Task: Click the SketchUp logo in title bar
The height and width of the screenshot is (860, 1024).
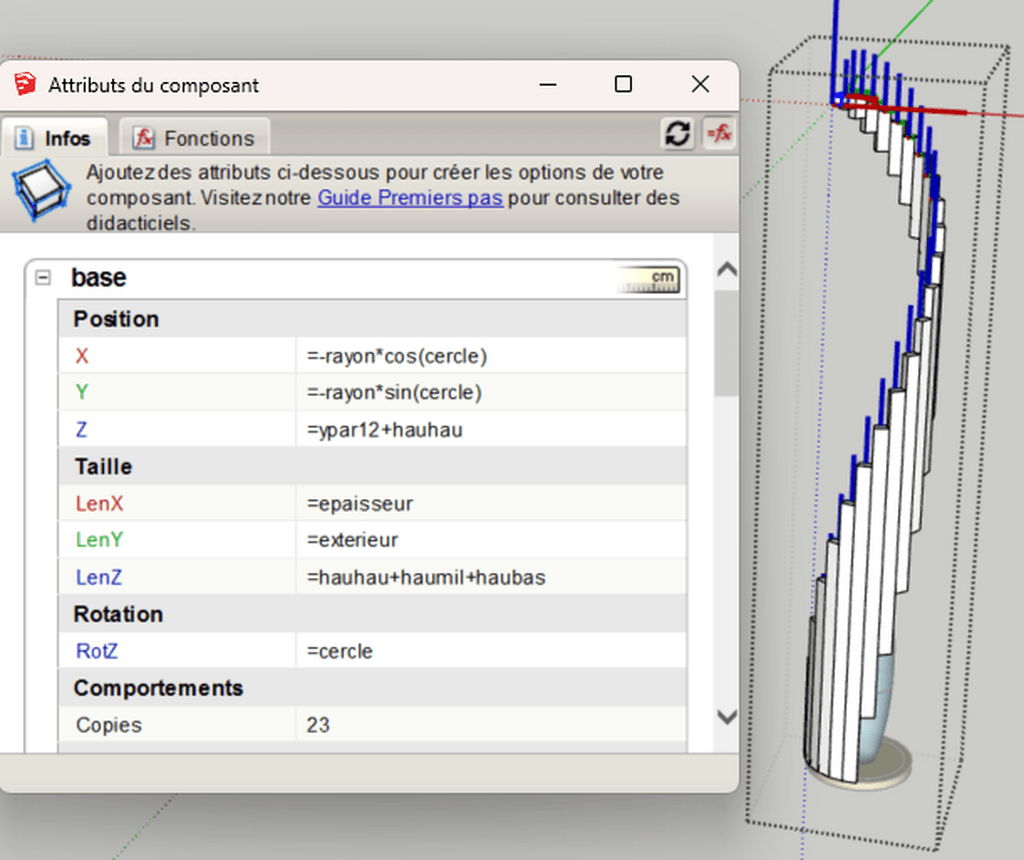Action: [25, 85]
